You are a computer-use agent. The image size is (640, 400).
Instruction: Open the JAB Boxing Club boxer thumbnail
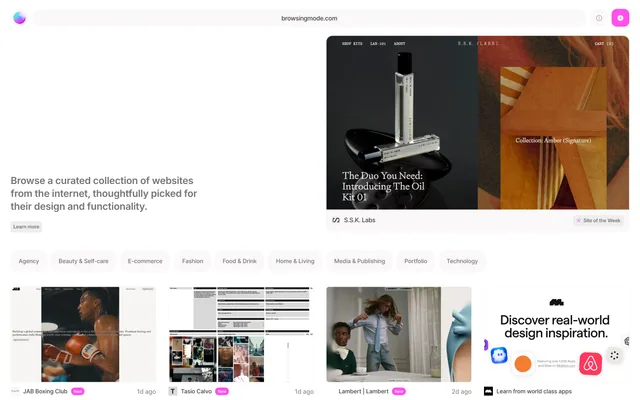83,334
